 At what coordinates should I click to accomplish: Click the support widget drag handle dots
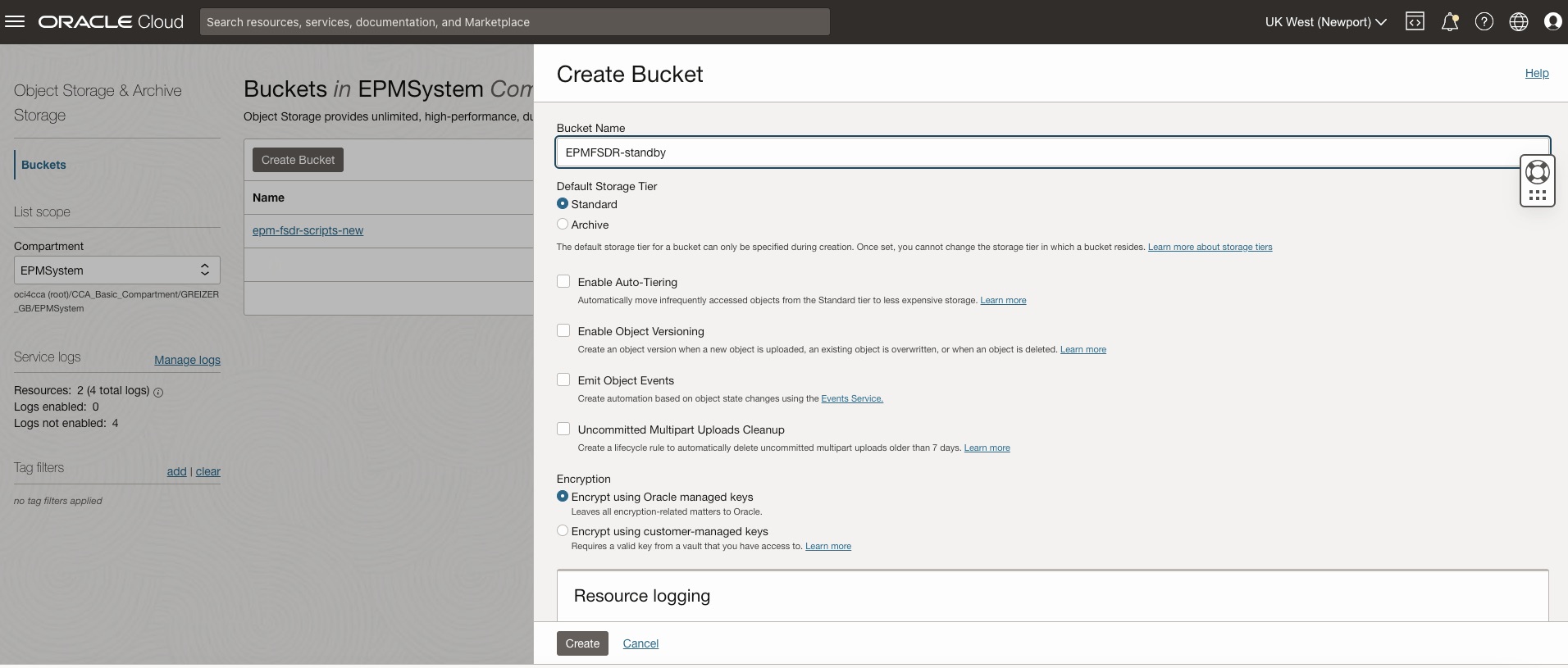[x=1537, y=195]
